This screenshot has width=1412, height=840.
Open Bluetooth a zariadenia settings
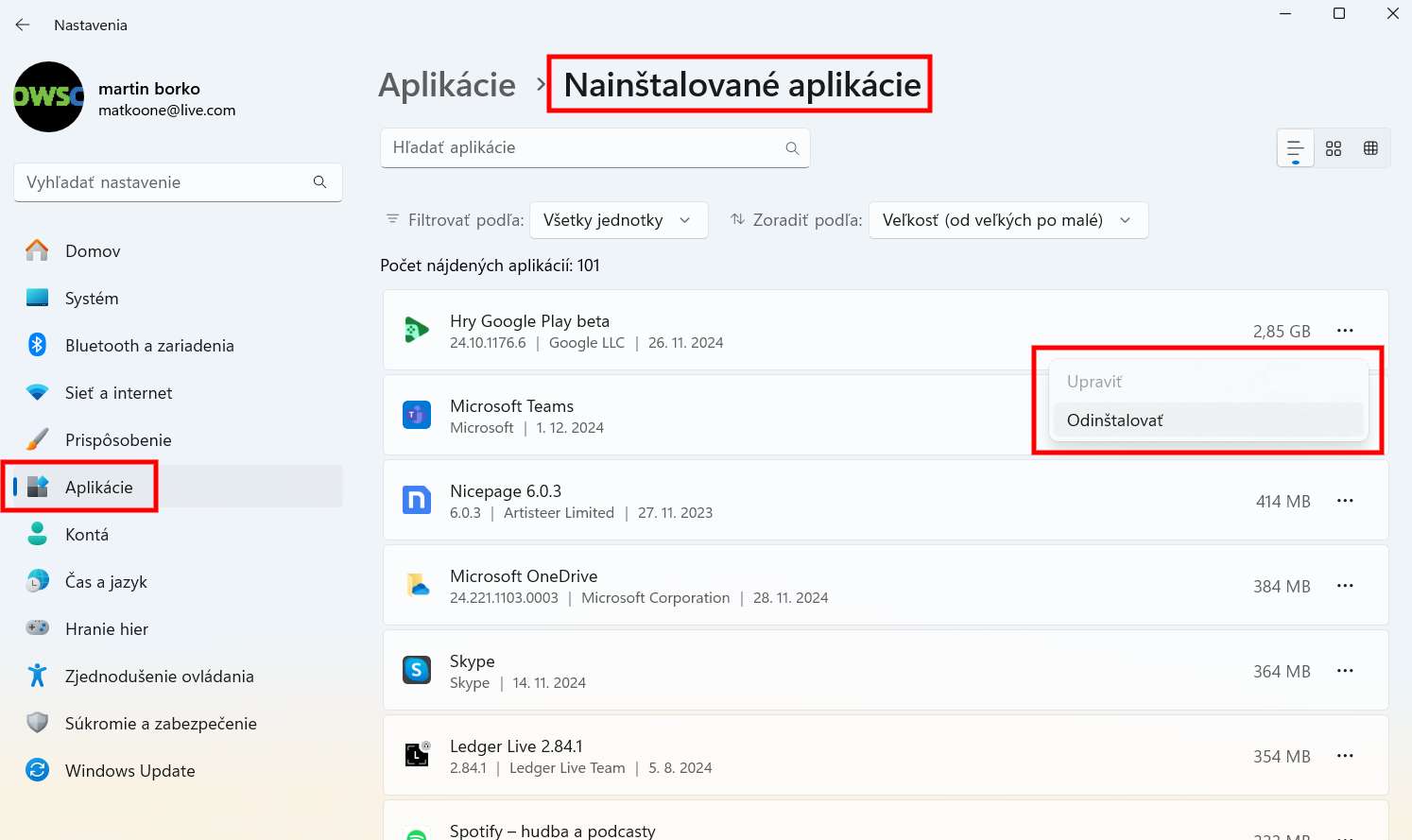178,346
